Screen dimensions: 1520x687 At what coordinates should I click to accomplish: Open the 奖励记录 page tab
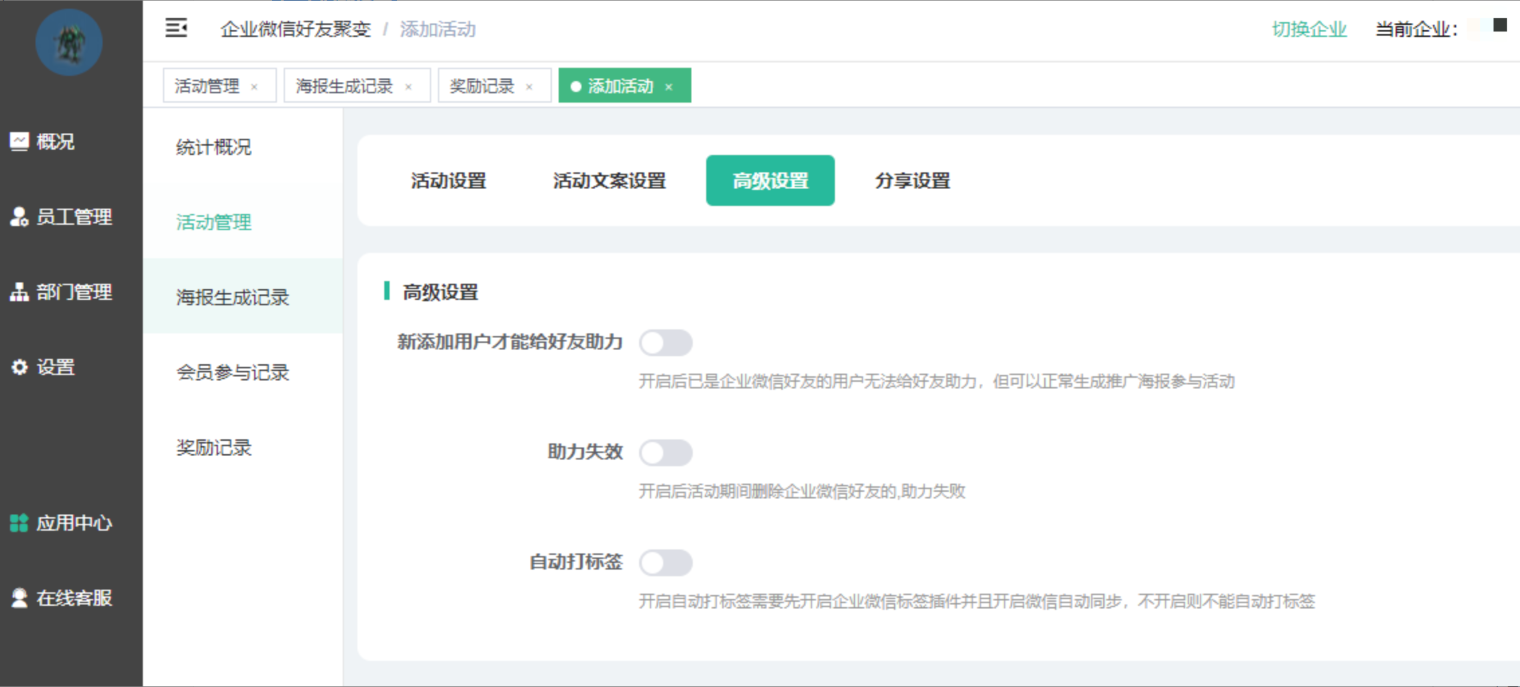pos(482,86)
